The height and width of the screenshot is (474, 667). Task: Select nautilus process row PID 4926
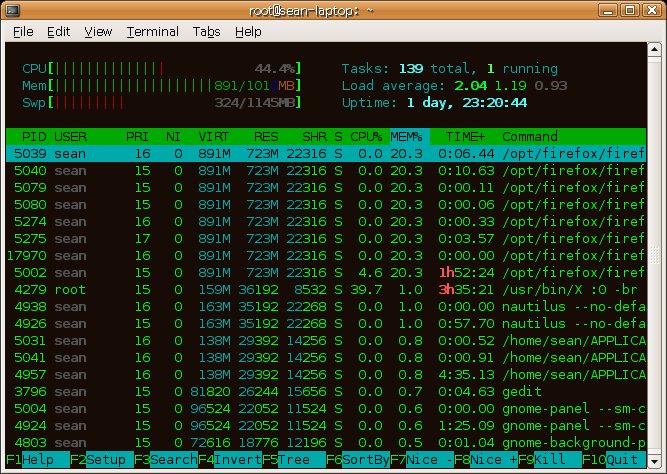point(326,324)
